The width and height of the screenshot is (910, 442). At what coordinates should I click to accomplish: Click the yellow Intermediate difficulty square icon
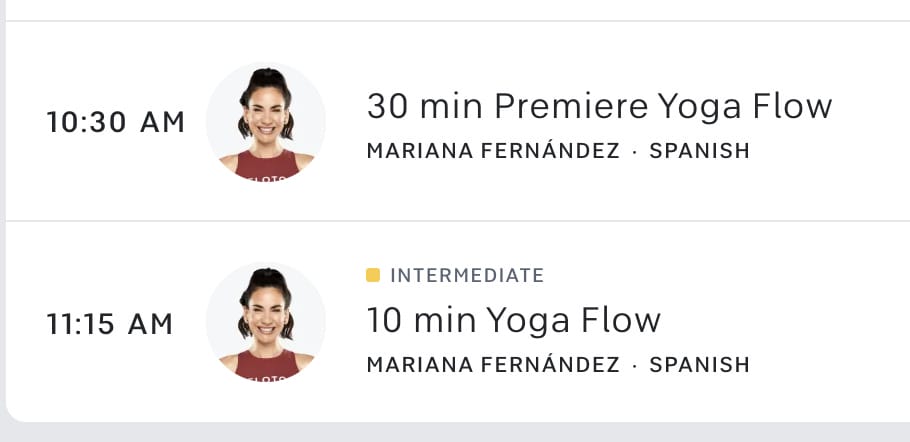tap(373, 275)
